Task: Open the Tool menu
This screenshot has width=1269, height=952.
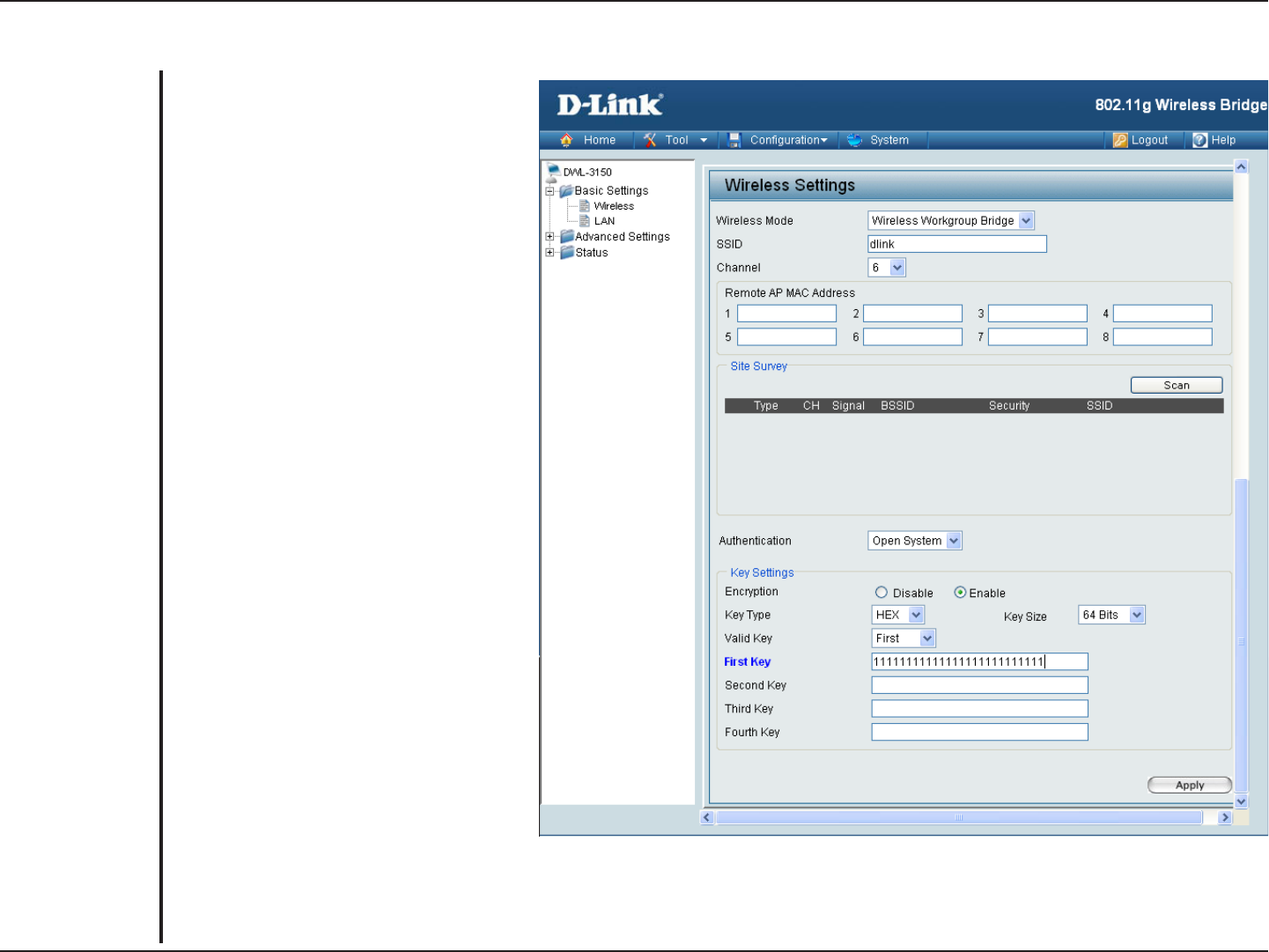Action: (677, 140)
